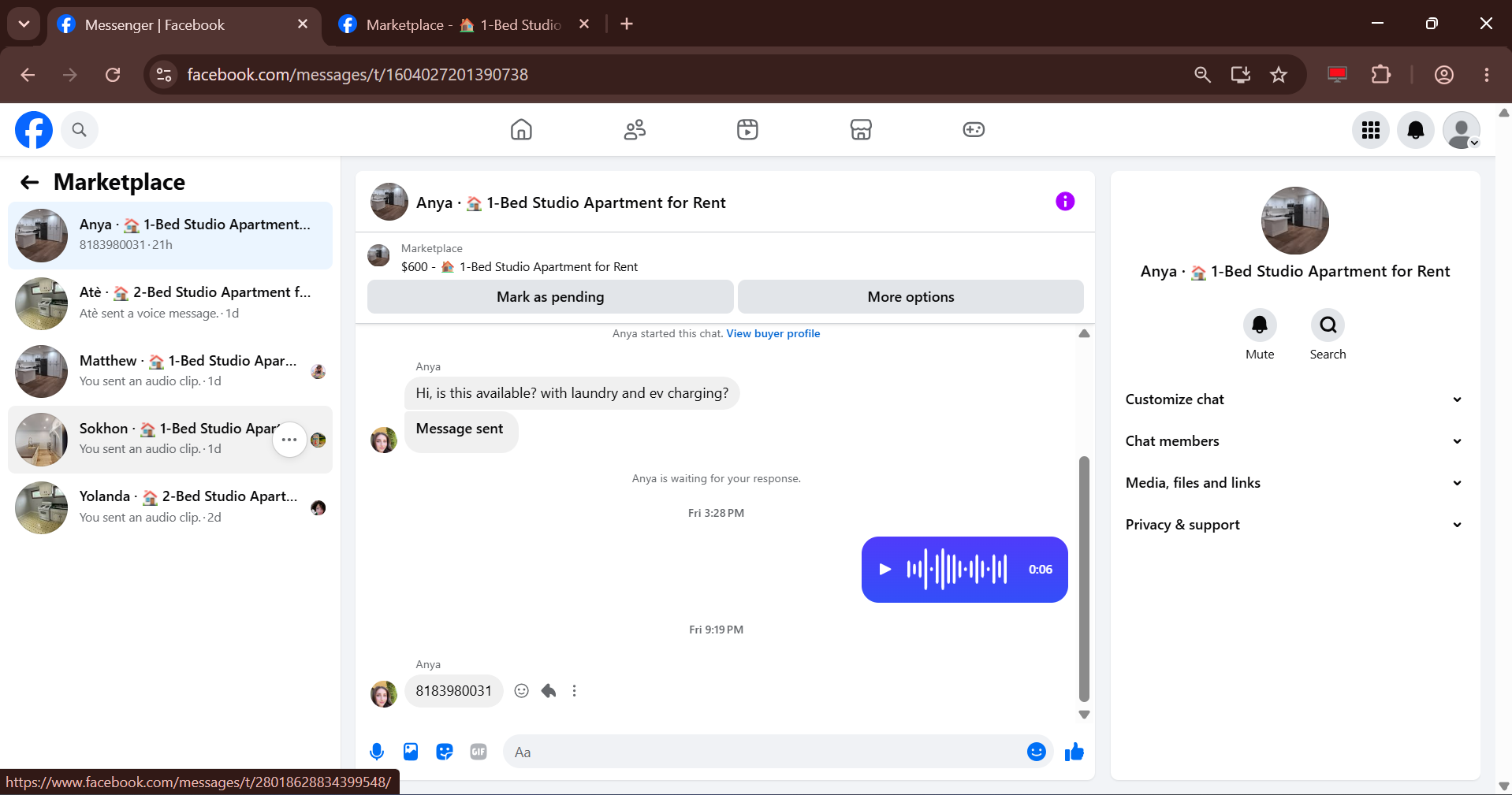View site information icon in address bar
The width and height of the screenshot is (1512, 795).
164,75
